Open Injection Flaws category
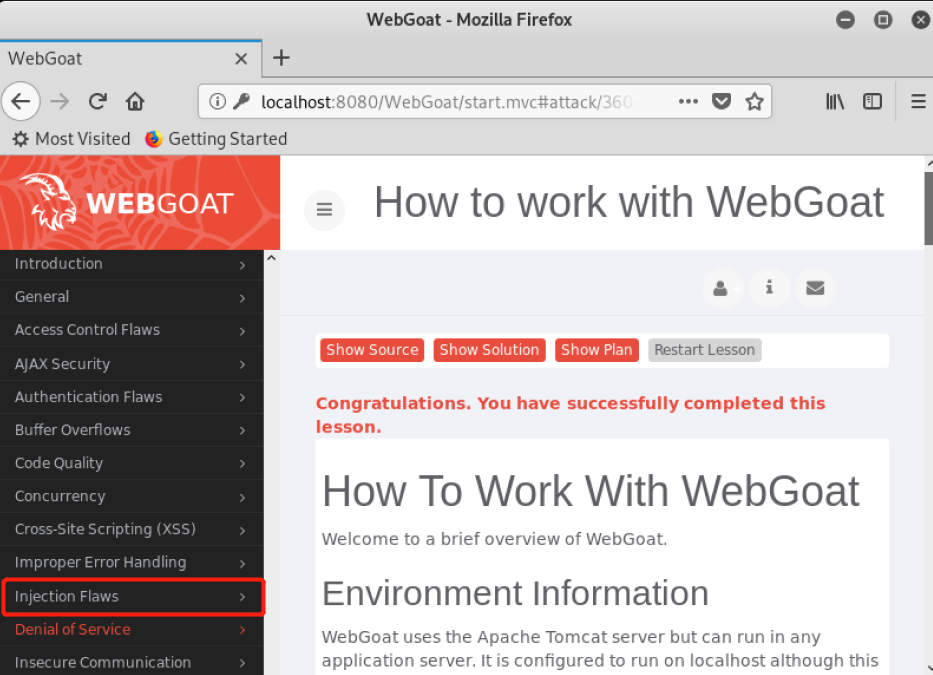 [x=132, y=596]
